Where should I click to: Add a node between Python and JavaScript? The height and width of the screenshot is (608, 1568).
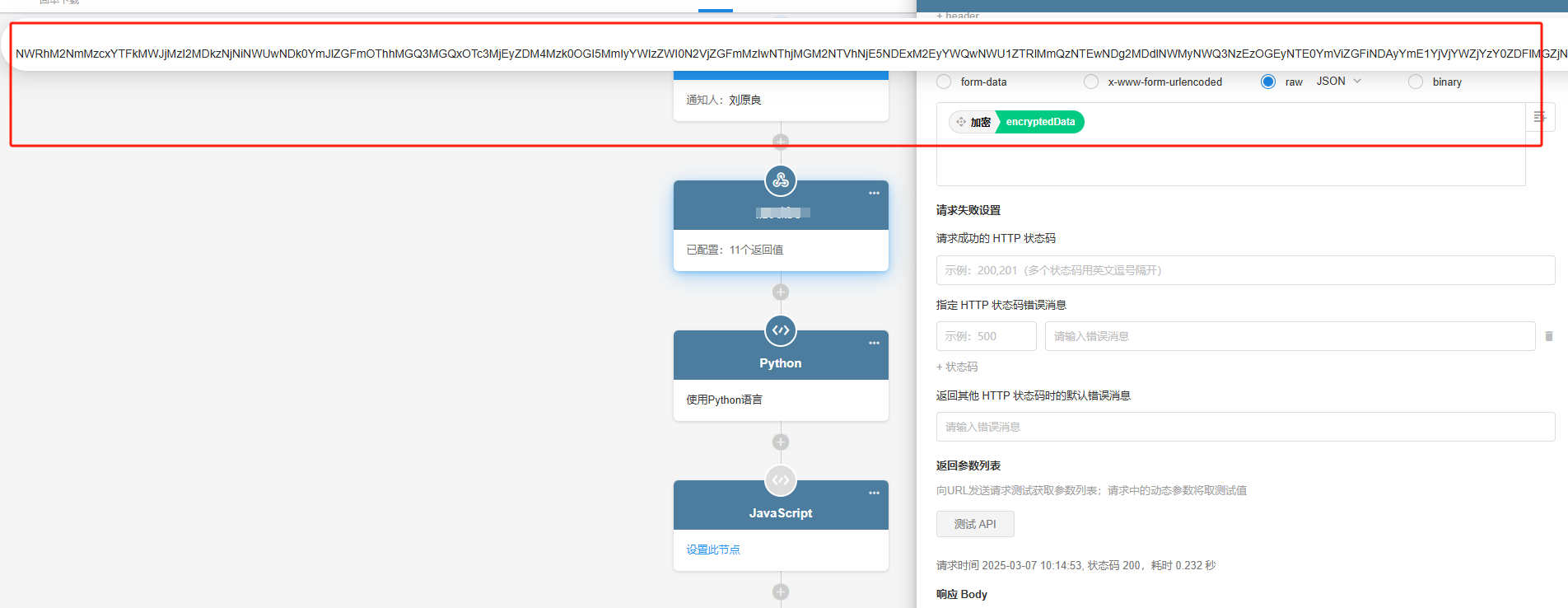781,442
